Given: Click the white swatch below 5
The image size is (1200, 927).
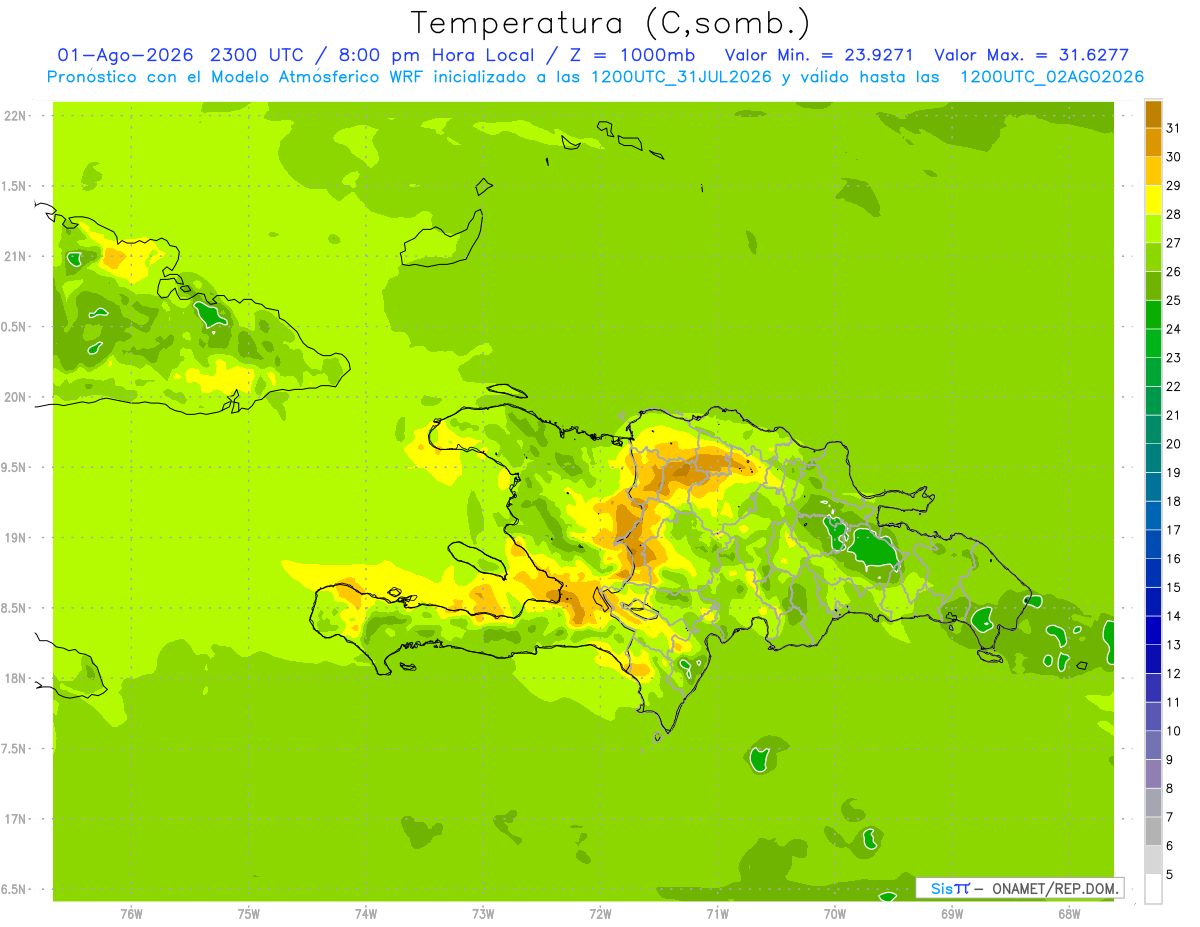Looking at the screenshot, I should point(1153,889).
